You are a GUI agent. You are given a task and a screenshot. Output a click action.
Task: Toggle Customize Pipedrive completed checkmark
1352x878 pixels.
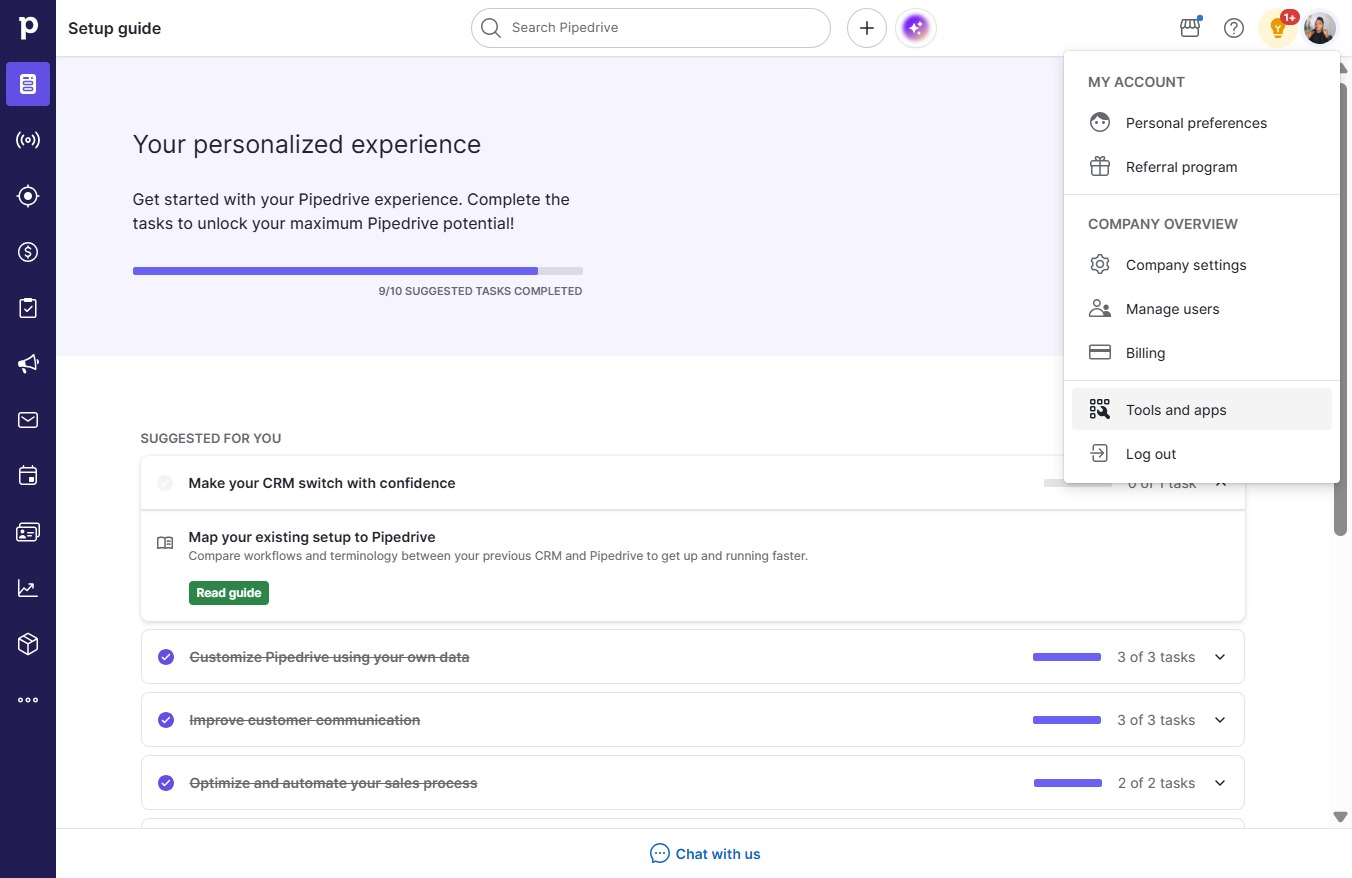(166, 657)
